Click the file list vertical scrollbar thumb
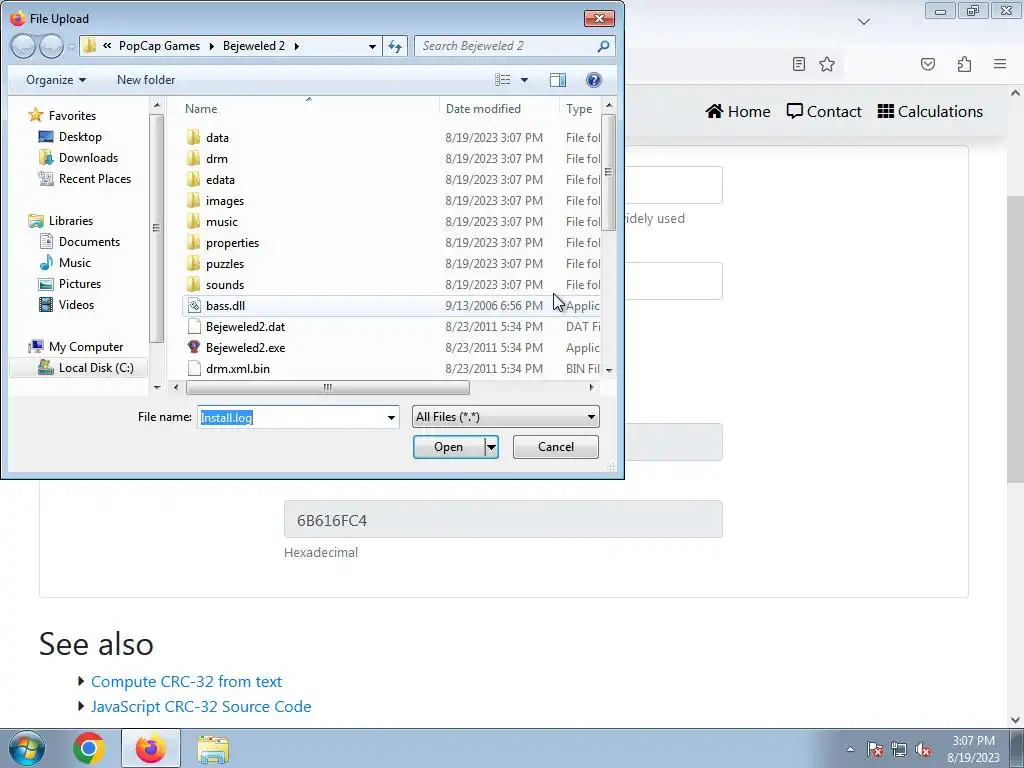This screenshot has width=1024, height=768. pos(608,172)
